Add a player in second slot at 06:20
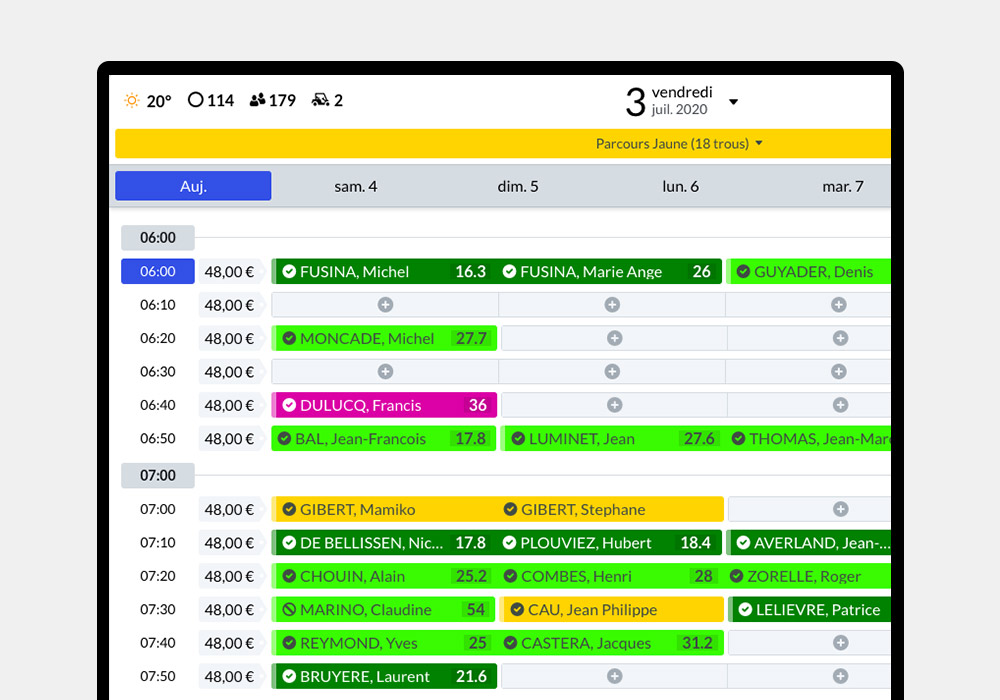Image resolution: width=1000 pixels, height=700 pixels. pyautogui.click(x=615, y=339)
